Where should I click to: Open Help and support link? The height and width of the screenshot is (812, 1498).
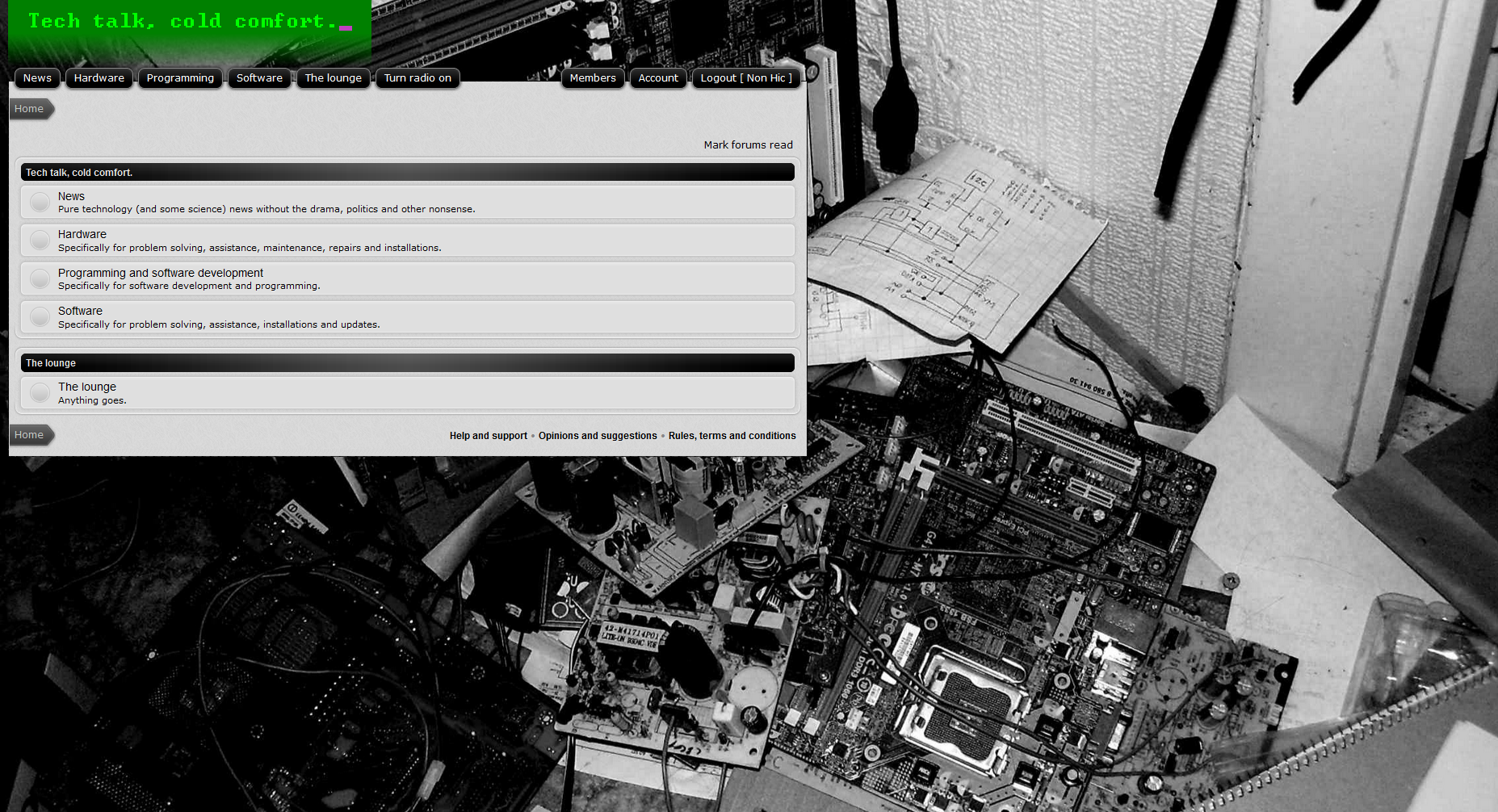489,436
